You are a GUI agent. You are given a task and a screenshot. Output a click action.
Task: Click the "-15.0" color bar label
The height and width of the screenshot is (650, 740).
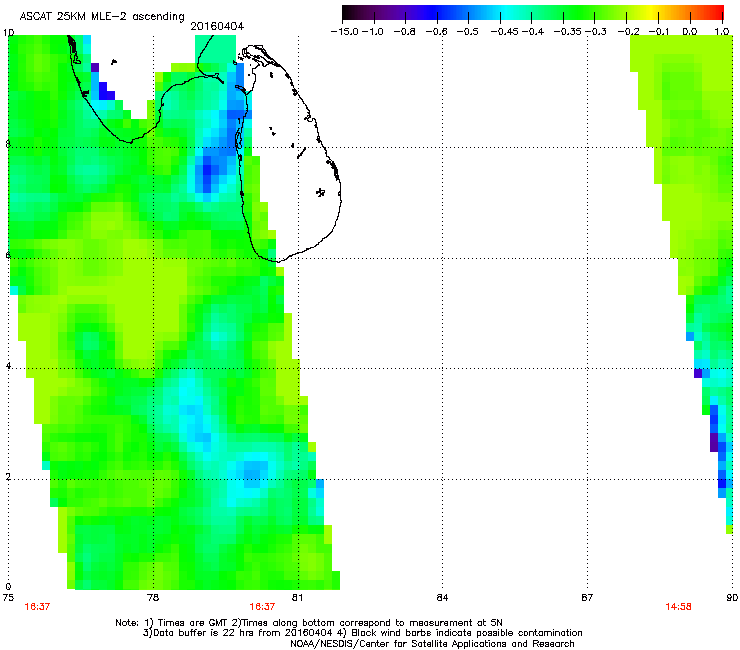pyautogui.click(x=345, y=32)
